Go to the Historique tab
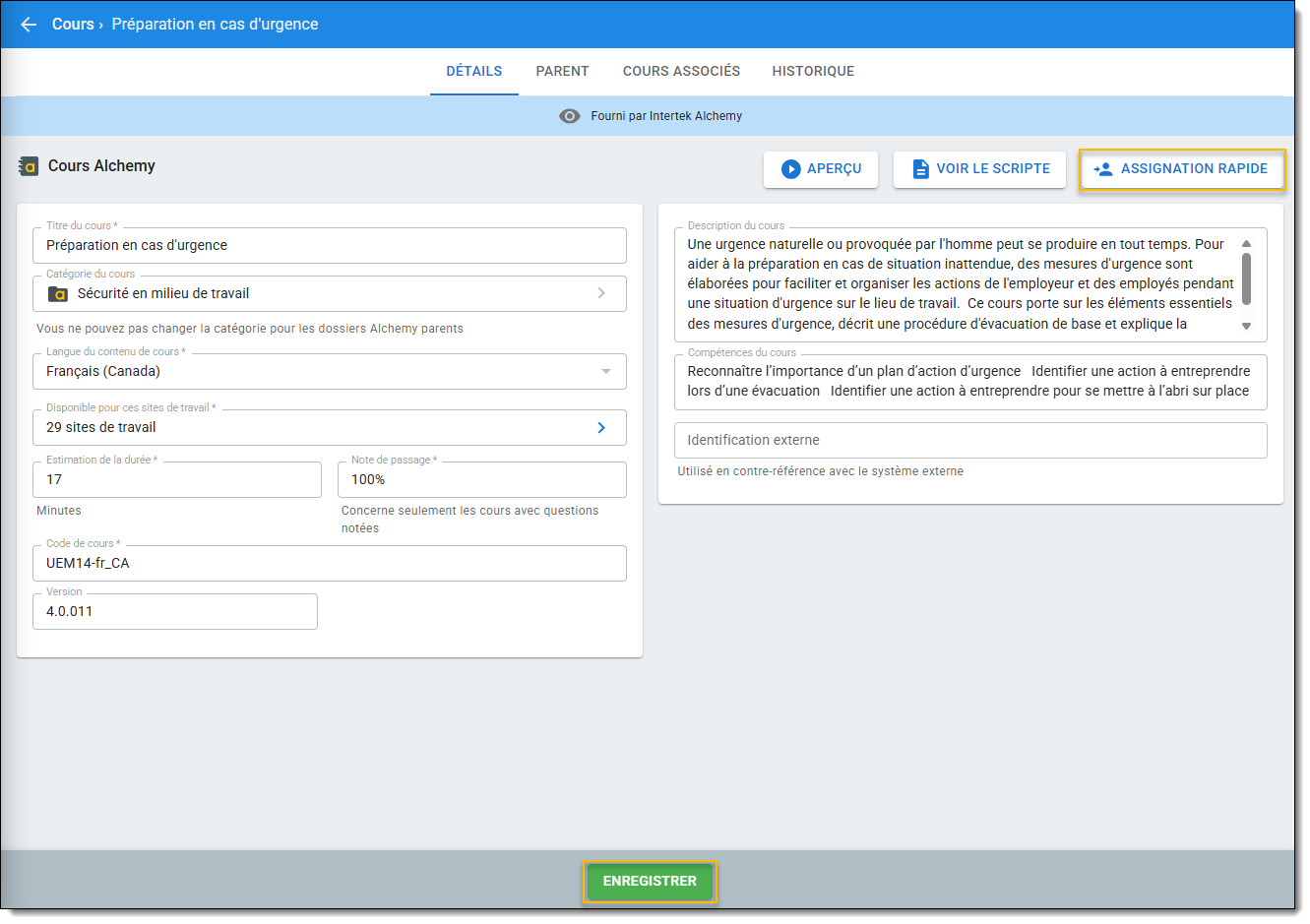 click(813, 72)
